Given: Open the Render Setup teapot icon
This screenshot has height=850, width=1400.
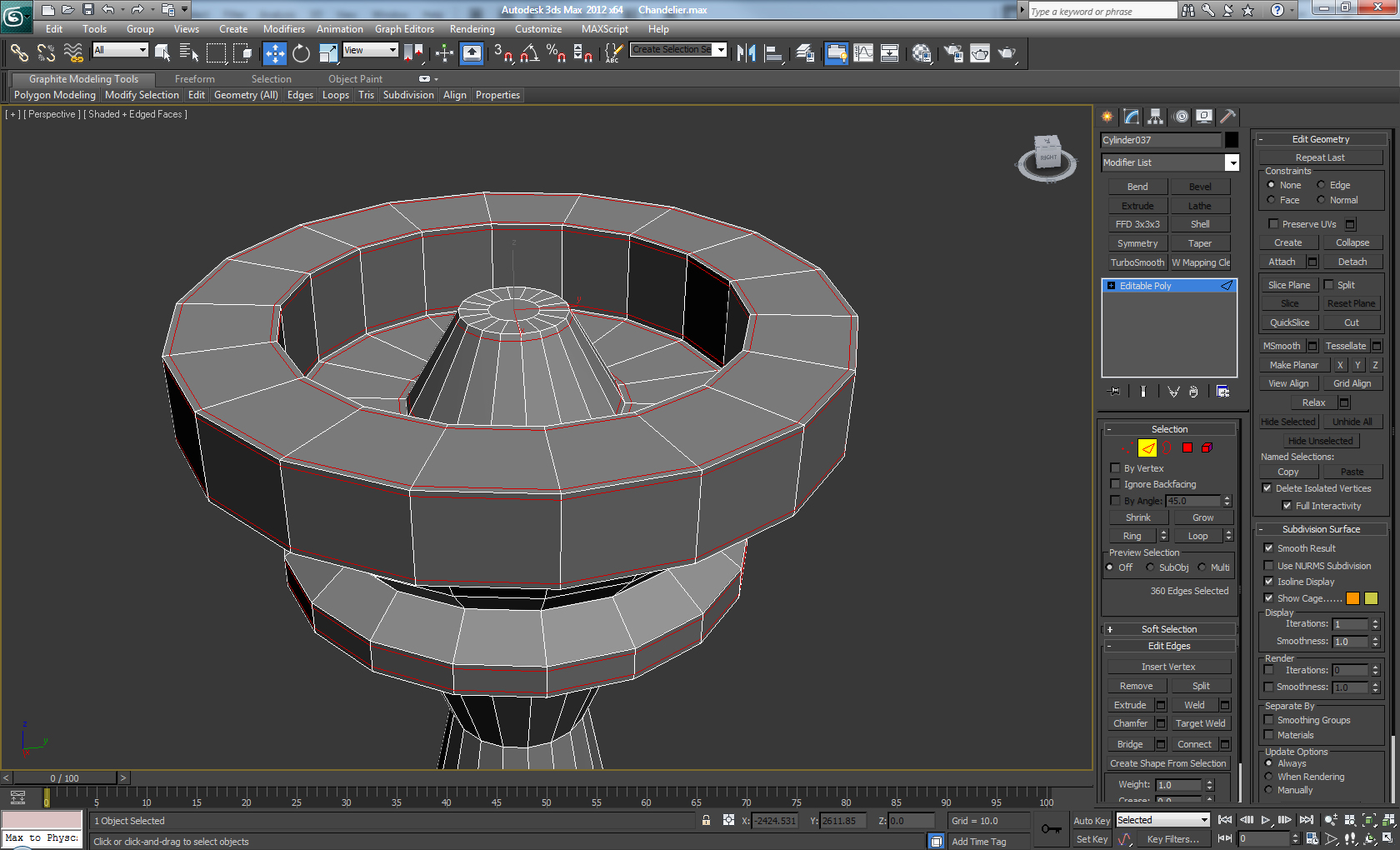Looking at the screenshot, I should 953,53.
